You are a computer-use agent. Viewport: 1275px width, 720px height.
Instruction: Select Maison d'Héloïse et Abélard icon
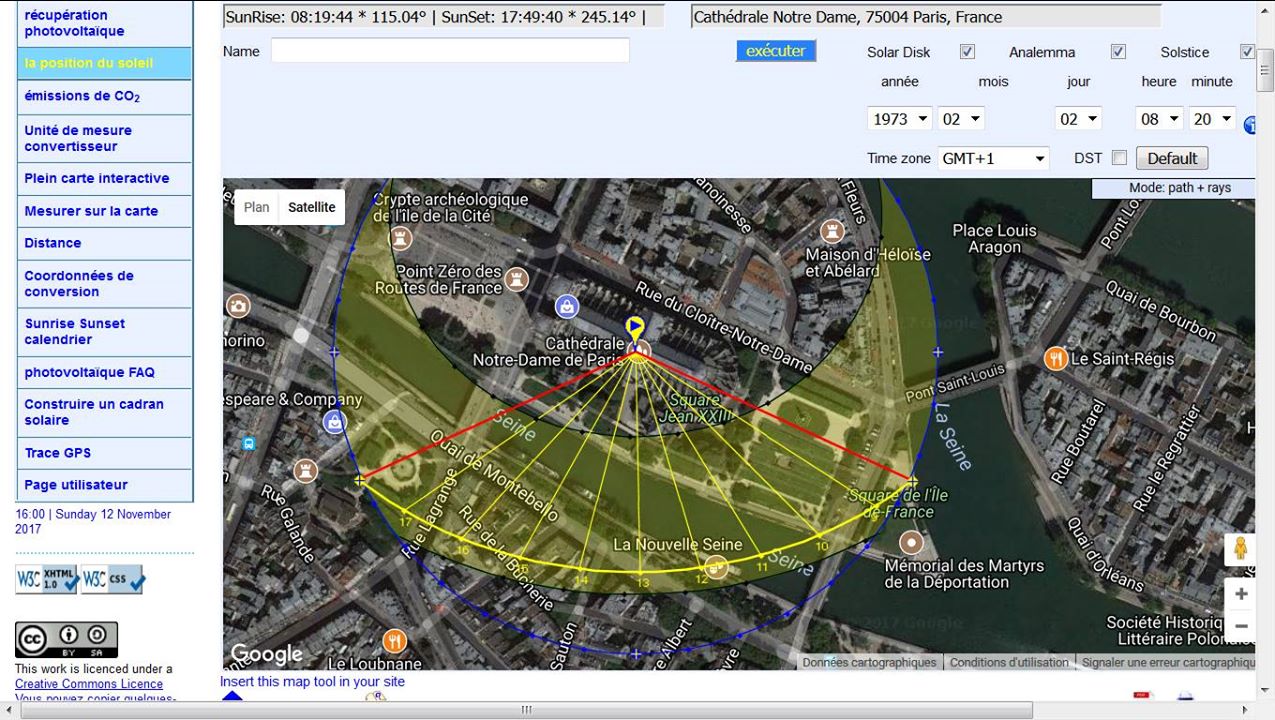(834, 230)
